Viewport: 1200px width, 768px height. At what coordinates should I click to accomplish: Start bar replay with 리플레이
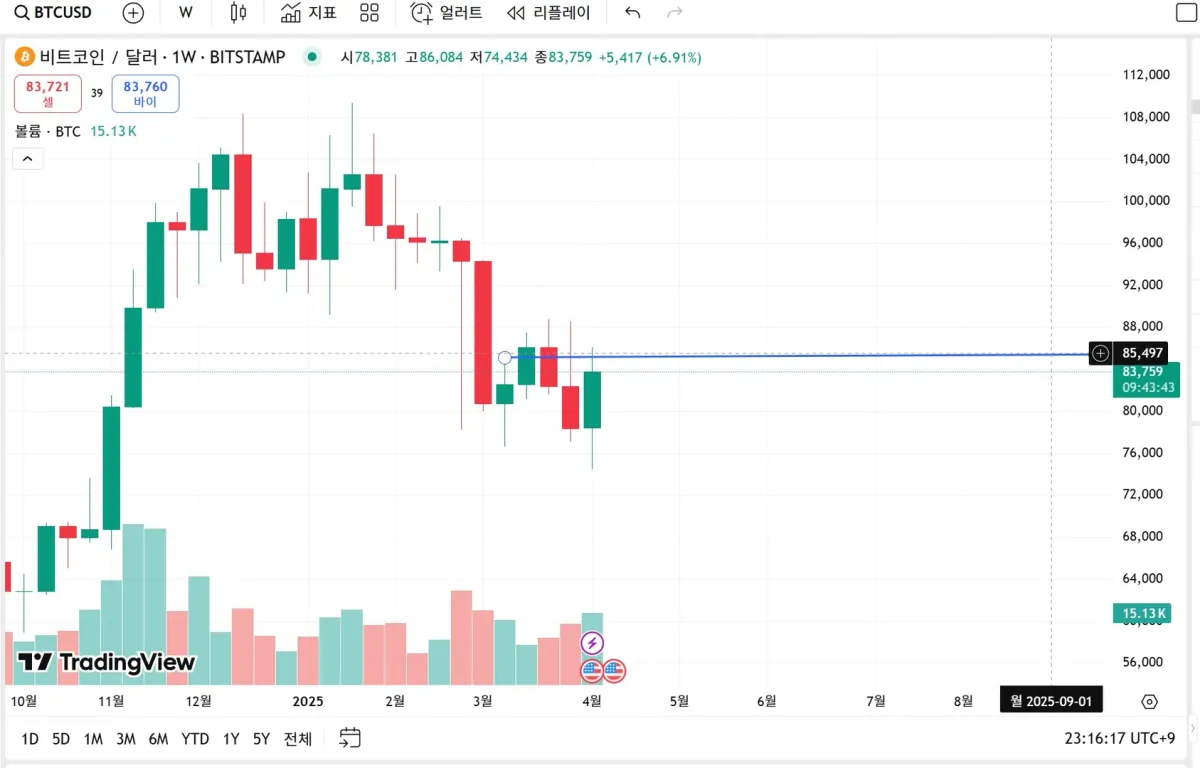549,13
